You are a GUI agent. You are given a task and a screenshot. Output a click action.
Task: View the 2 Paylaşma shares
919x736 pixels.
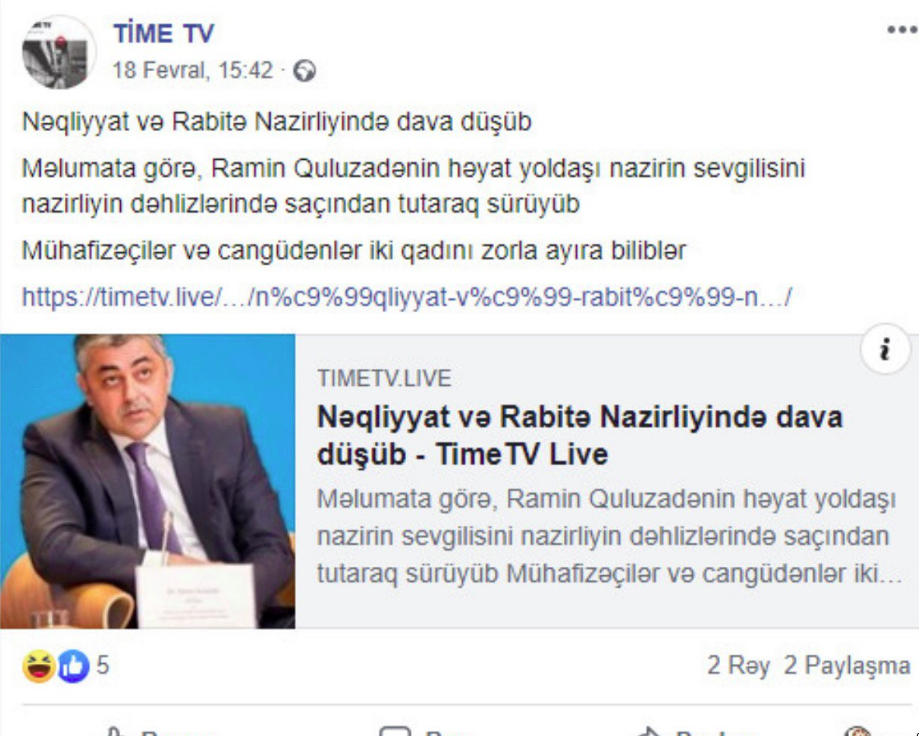(847, 666)
